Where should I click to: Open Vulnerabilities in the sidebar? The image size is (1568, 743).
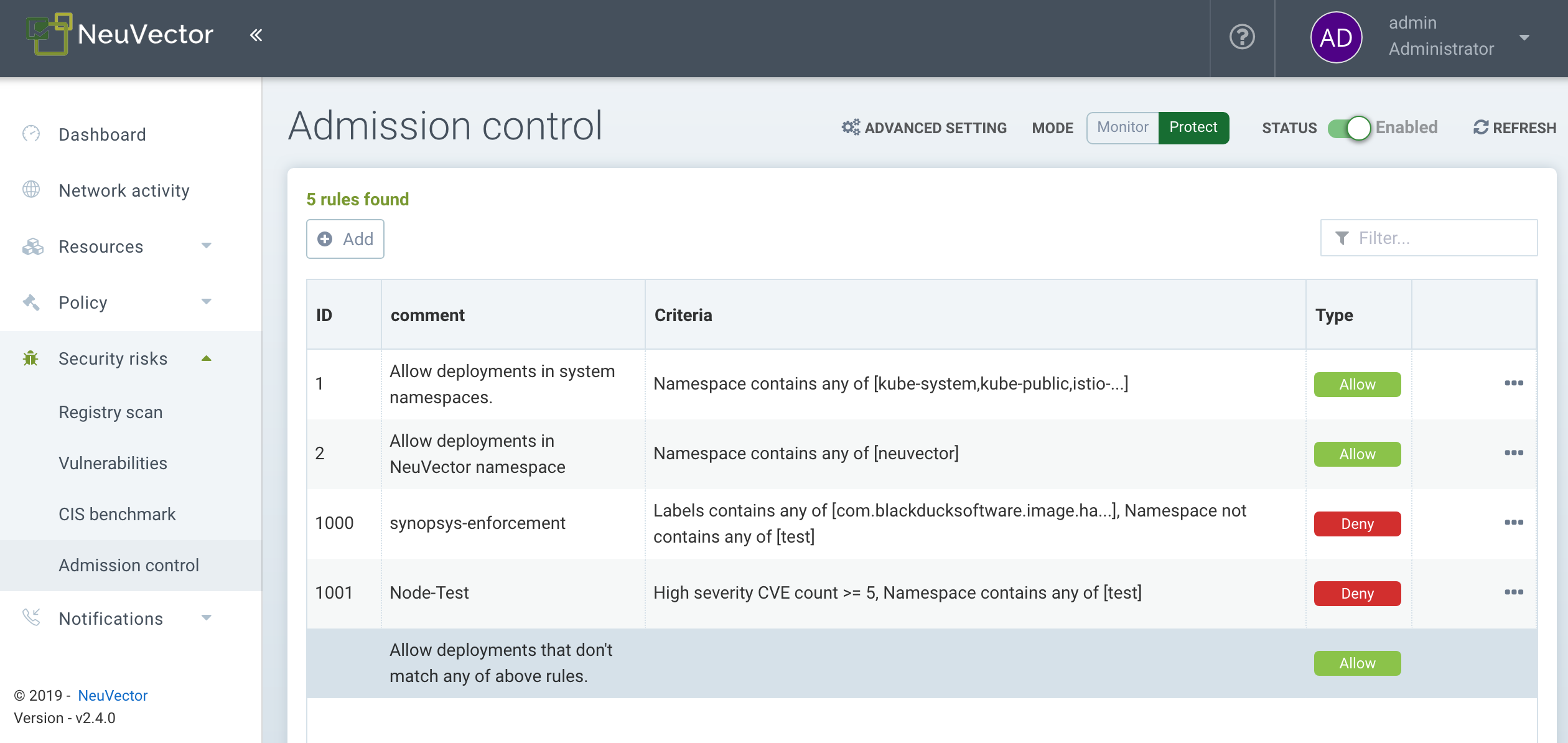point(113,463)
